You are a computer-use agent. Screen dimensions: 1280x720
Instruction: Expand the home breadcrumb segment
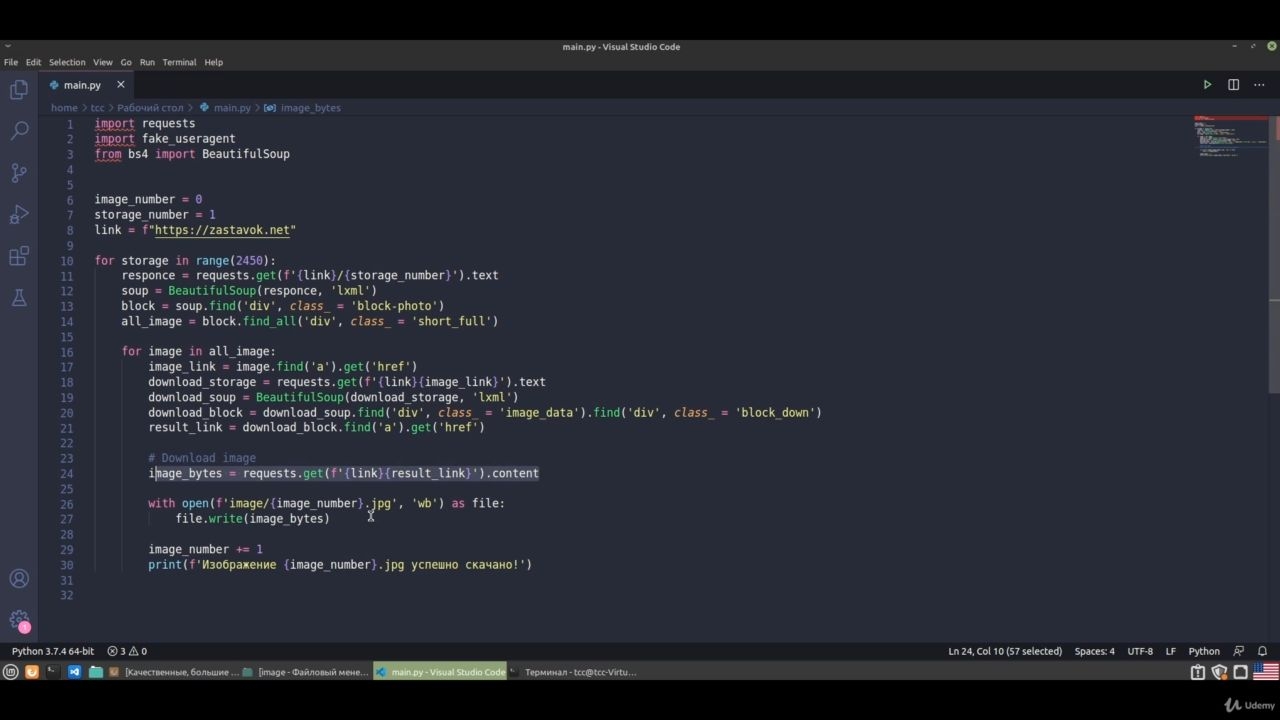click(x=64, y=108)
